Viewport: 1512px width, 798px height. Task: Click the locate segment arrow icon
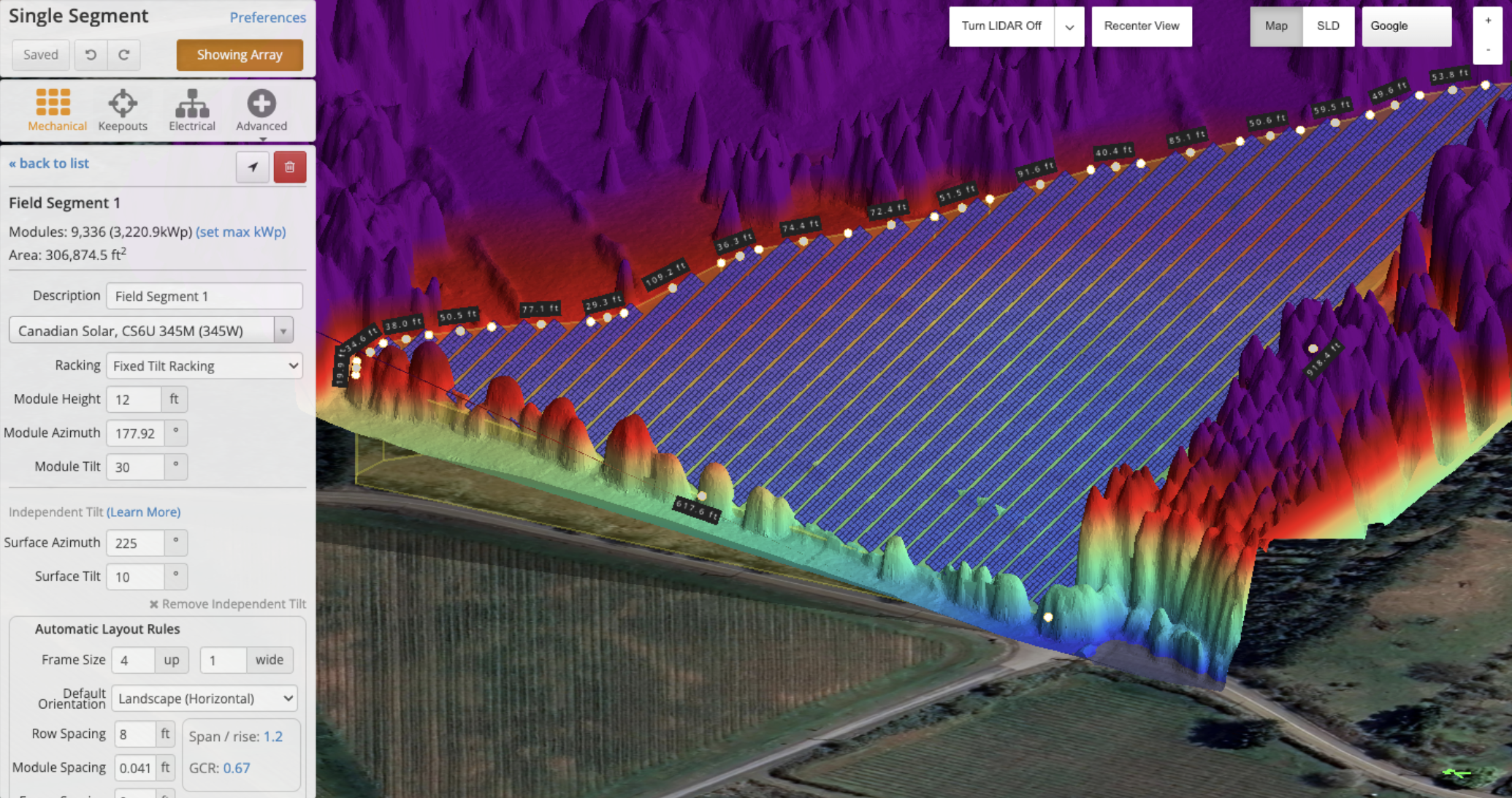coord(253,167)
